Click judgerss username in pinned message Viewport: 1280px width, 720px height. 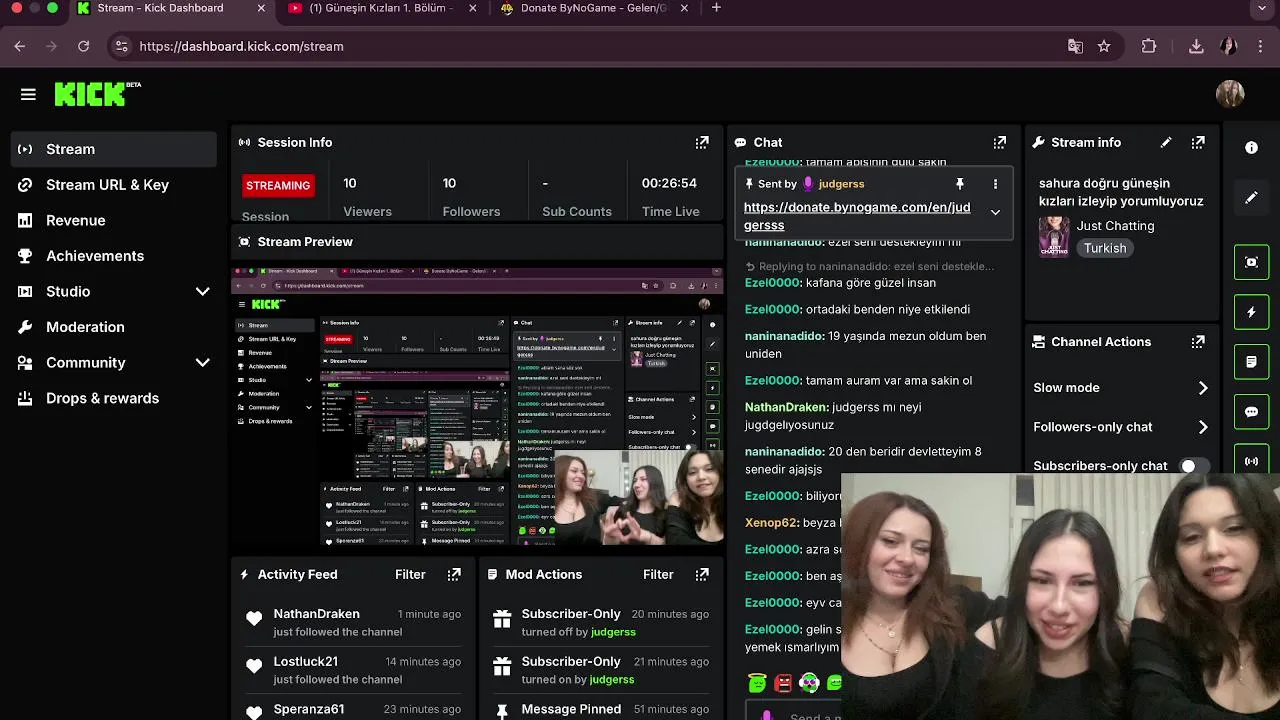tap(841, 184)
